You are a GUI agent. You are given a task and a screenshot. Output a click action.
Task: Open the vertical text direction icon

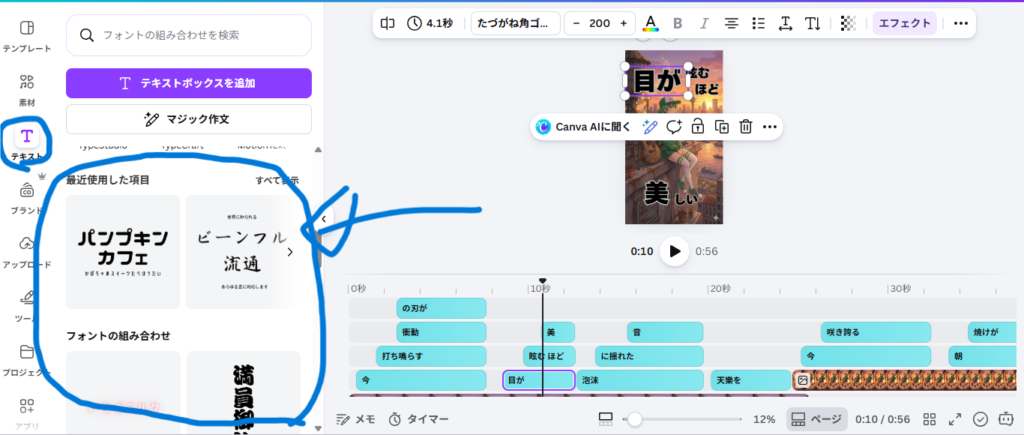point(813,23)
